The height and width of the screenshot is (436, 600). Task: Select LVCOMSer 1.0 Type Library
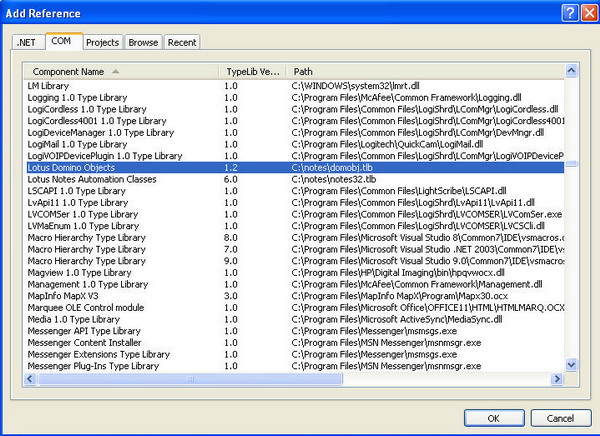pyautogui.click(x=295, y=214)
